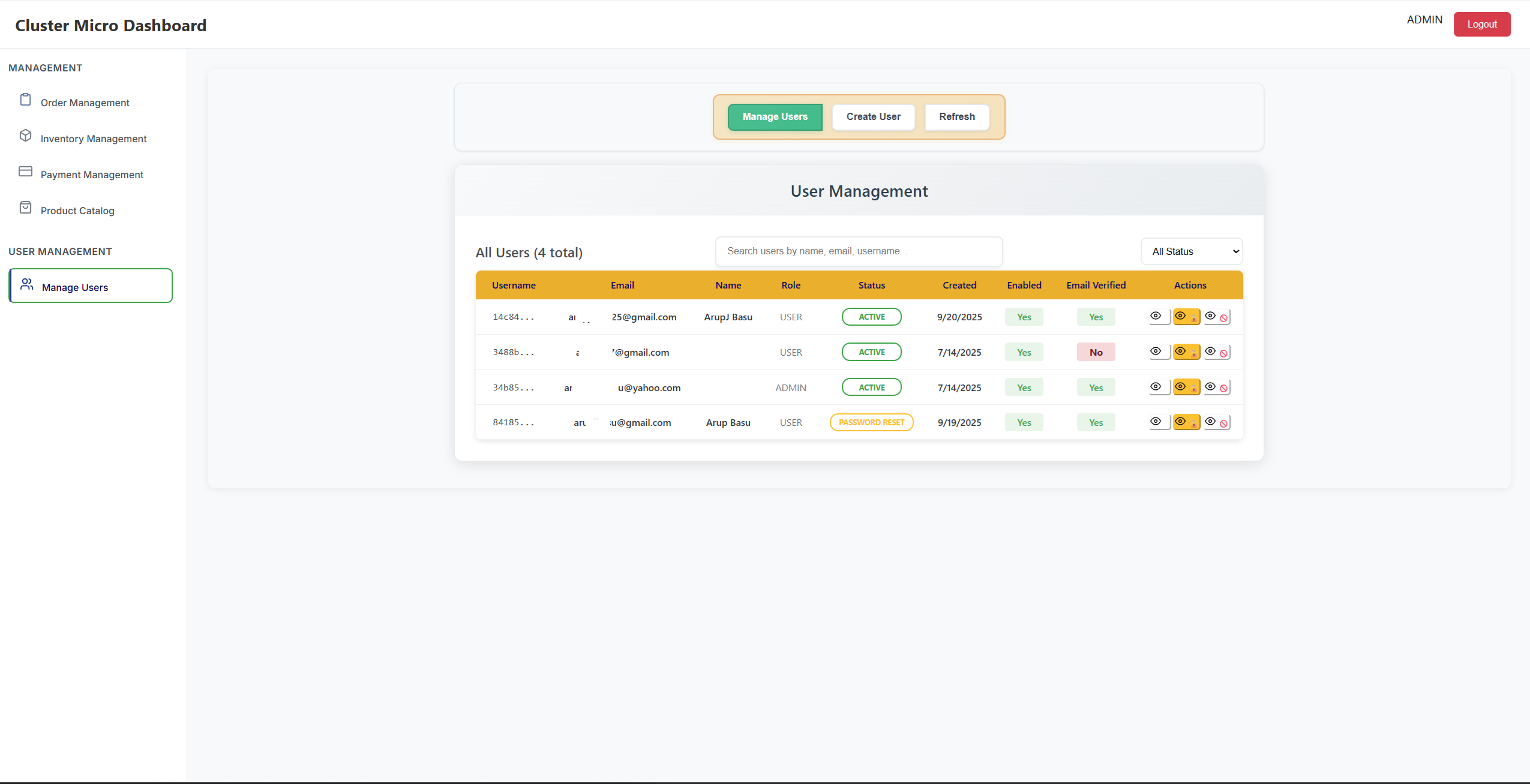Image resolution: width=1530 pixels, height=784 pixels.
Task: Open Product Catalog using the shopping bag icon
Action: [25, 207]
